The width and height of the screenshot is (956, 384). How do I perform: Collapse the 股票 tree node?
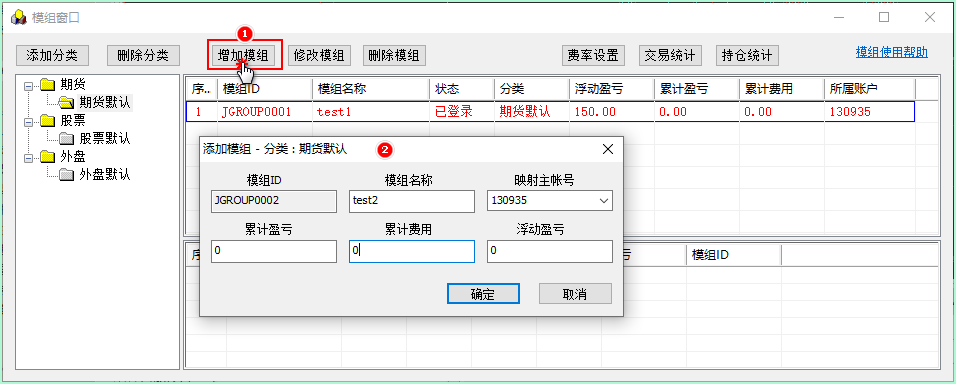28,122
